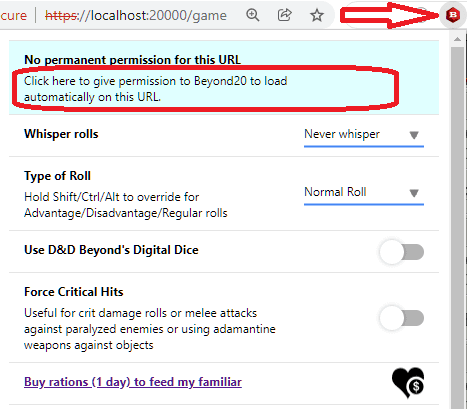The image size is (469, 409).
Task: Click the scrollbar up arrow
Action: pyautogui.click(x=457, y=39)
